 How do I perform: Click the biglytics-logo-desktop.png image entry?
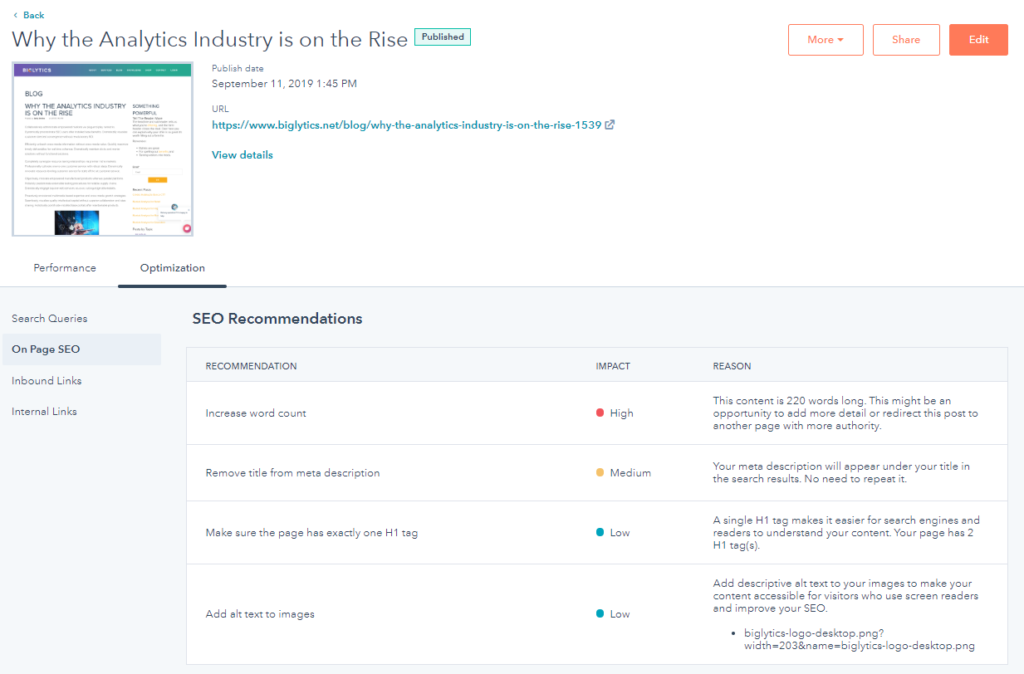(x=859, y=639)
